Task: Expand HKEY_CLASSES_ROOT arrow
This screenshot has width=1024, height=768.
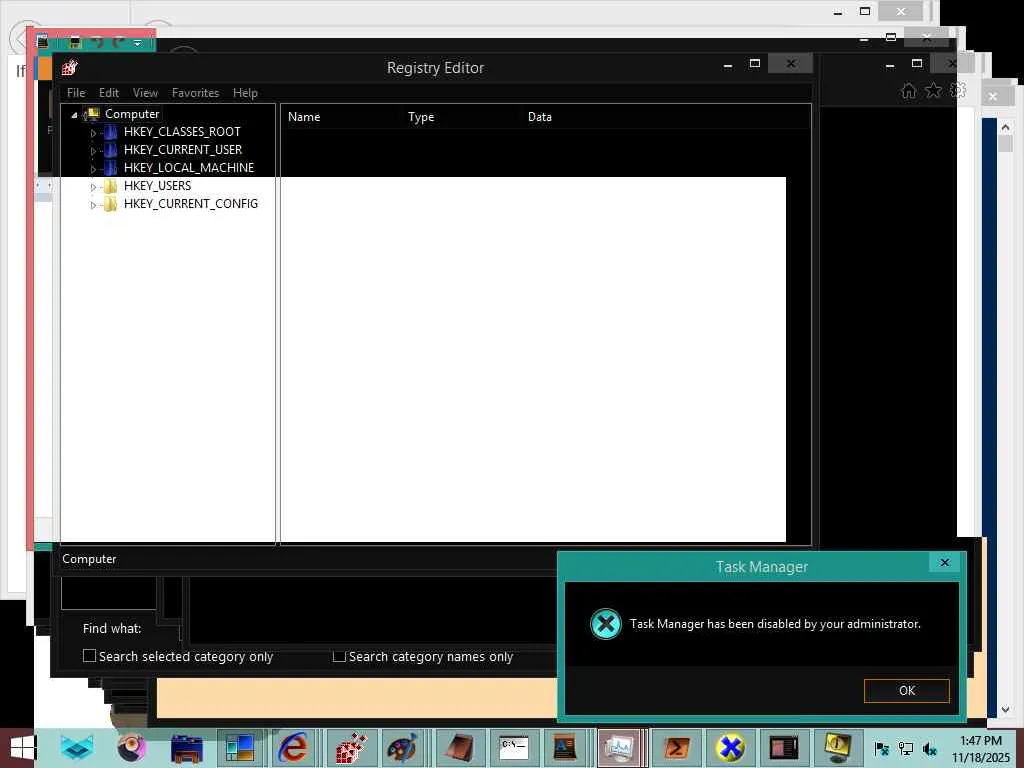Action: [93, 133]
